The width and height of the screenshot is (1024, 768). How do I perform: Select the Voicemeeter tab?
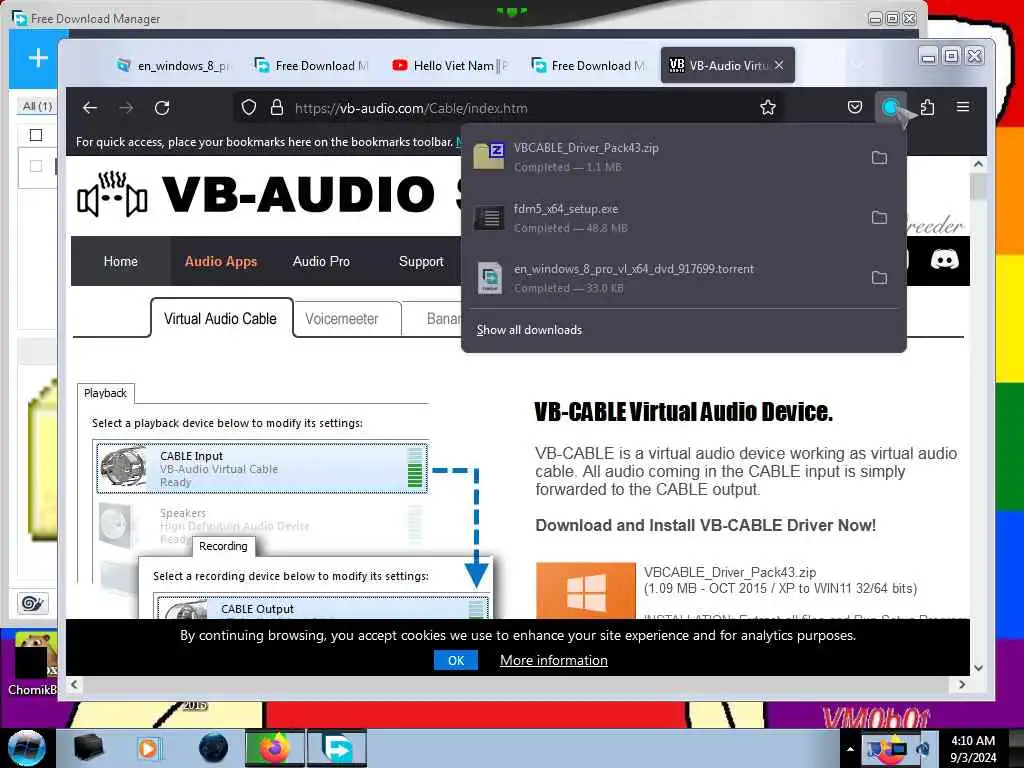click(x=342, y=319)
